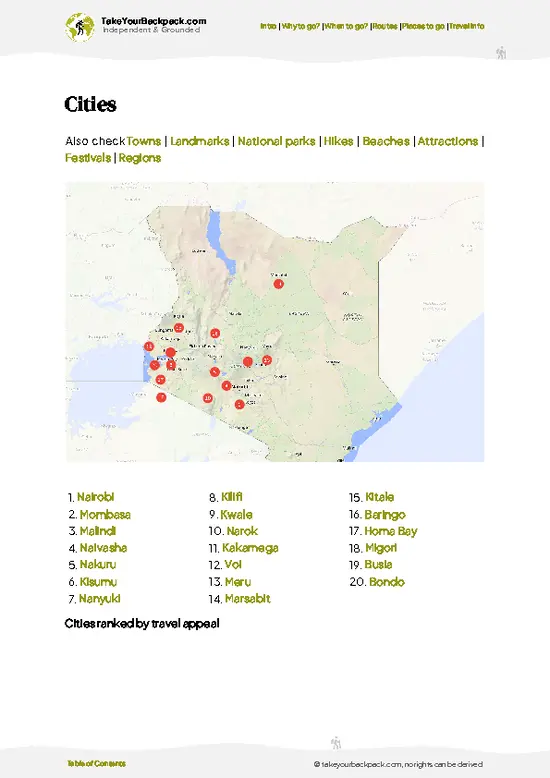Open Narok city link
This screenshot has height=778, width=550.
point(242,531)
